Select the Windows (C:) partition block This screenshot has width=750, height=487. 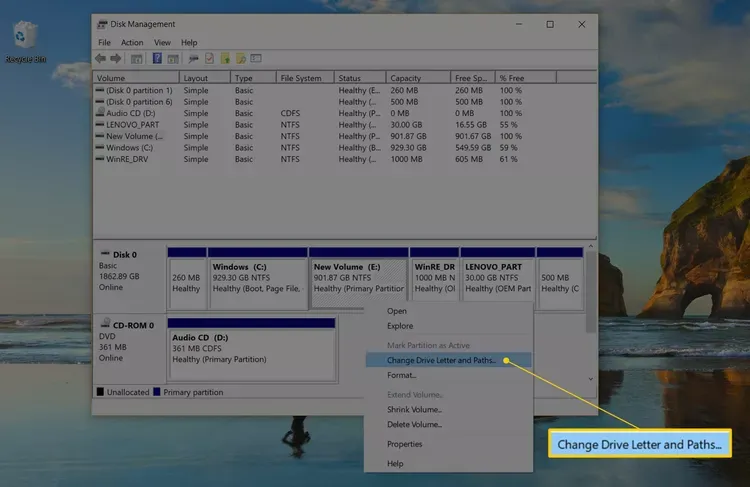(257, 279)
